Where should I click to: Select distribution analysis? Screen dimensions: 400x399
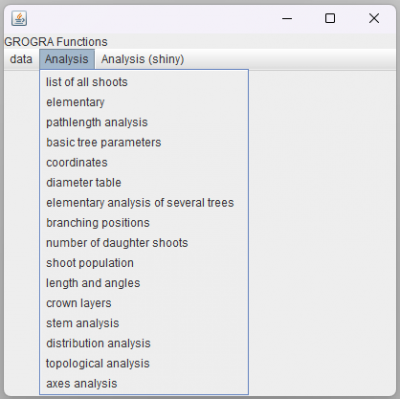click(144, 343)
